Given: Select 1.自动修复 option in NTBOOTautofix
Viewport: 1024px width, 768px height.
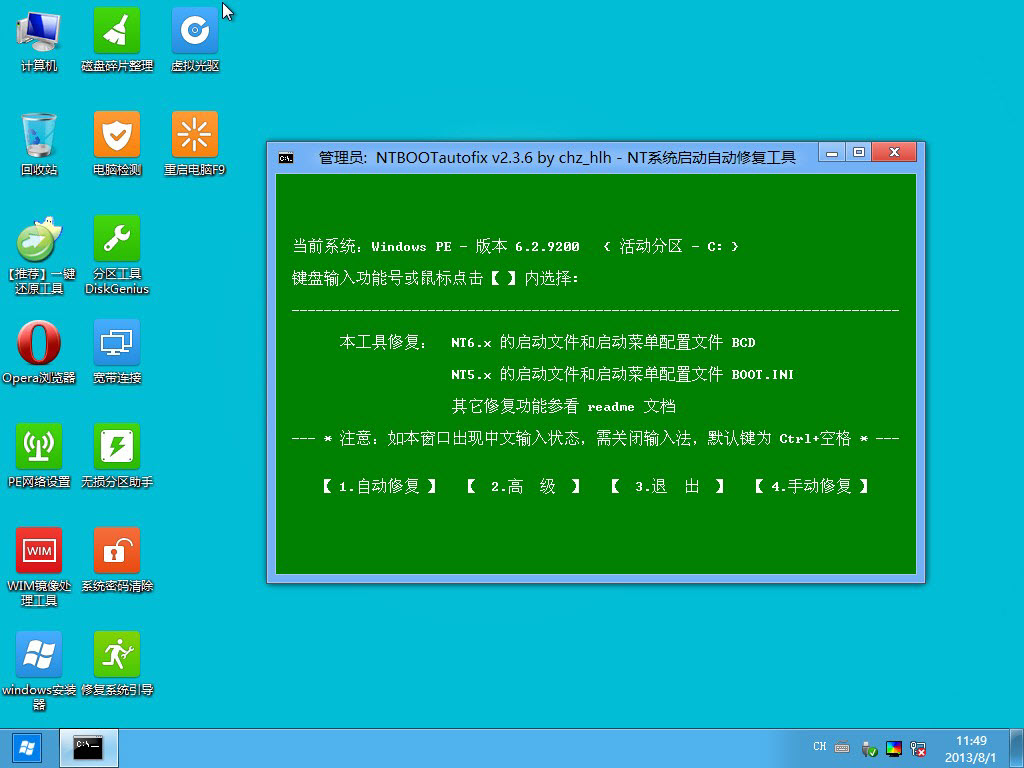Looking at the screenshot, I should coord(379,486).
